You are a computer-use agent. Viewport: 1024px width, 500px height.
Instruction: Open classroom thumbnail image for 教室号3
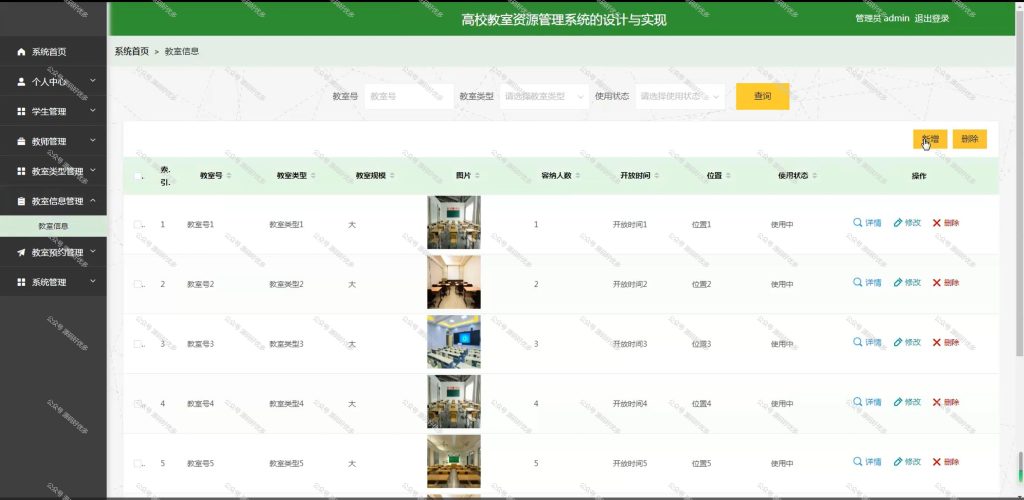(454, 342)
